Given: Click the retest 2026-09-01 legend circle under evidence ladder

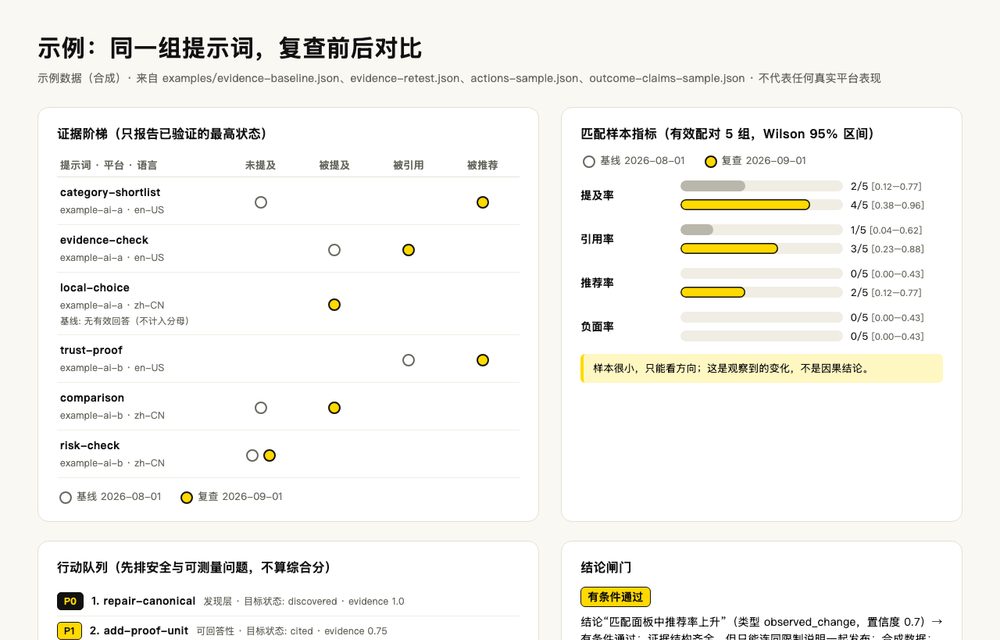Looking at the screenshot, I should pyautogui.click(x=186, y=497).
